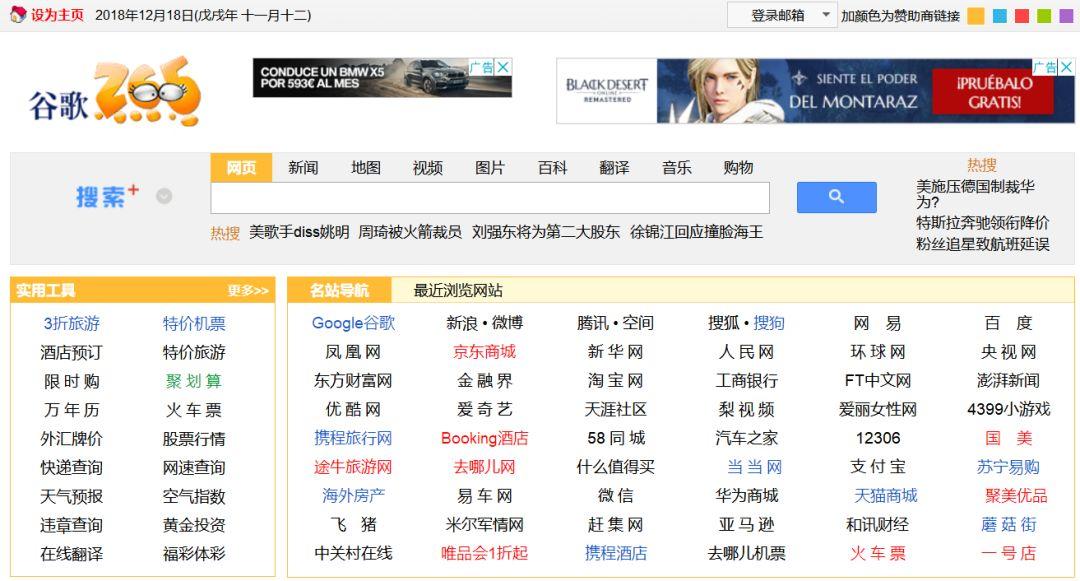Open the 华为商城 site link
The height and width of the screenshot is (581, 1080).
pyautogui.click(x=747, y=496)
